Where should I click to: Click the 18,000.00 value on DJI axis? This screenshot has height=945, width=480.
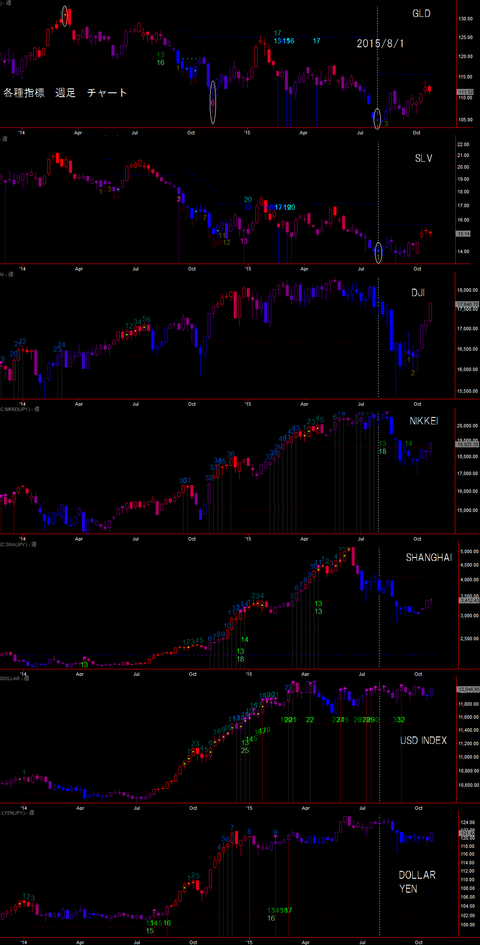click(467, 290)
